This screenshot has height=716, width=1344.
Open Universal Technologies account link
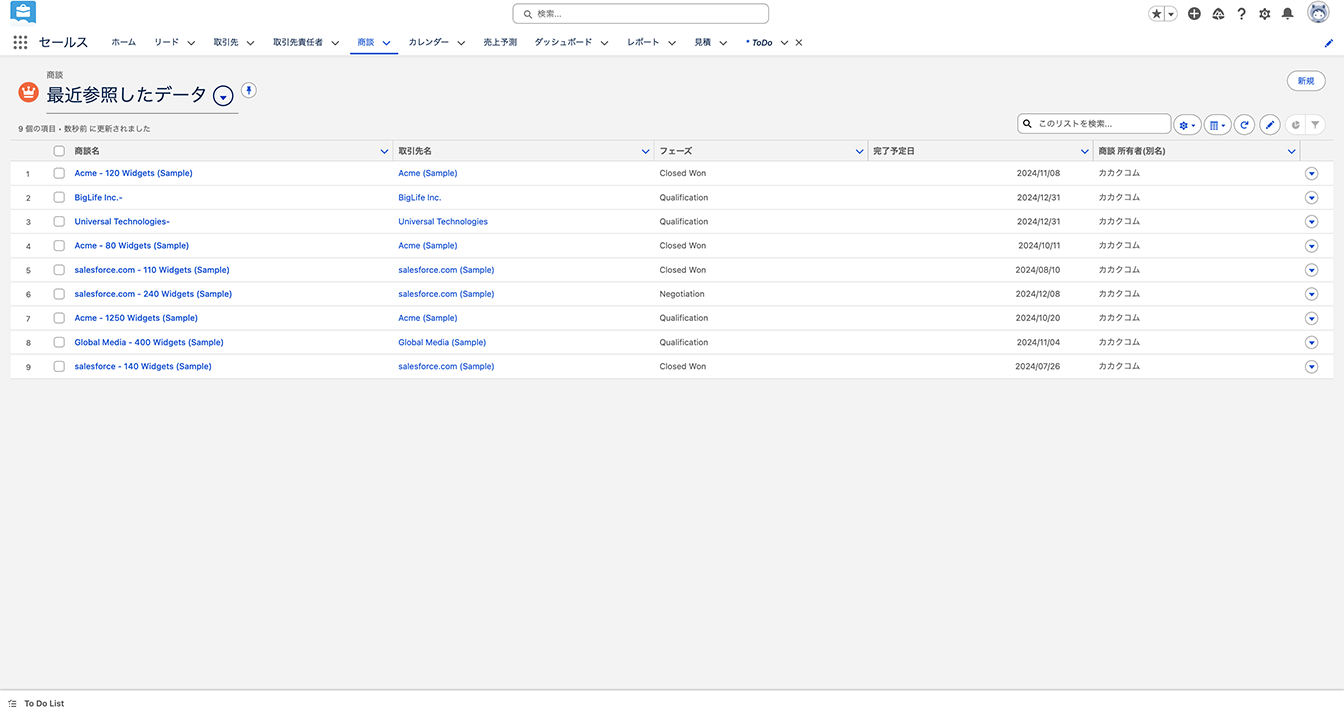(x=443, y=221)
